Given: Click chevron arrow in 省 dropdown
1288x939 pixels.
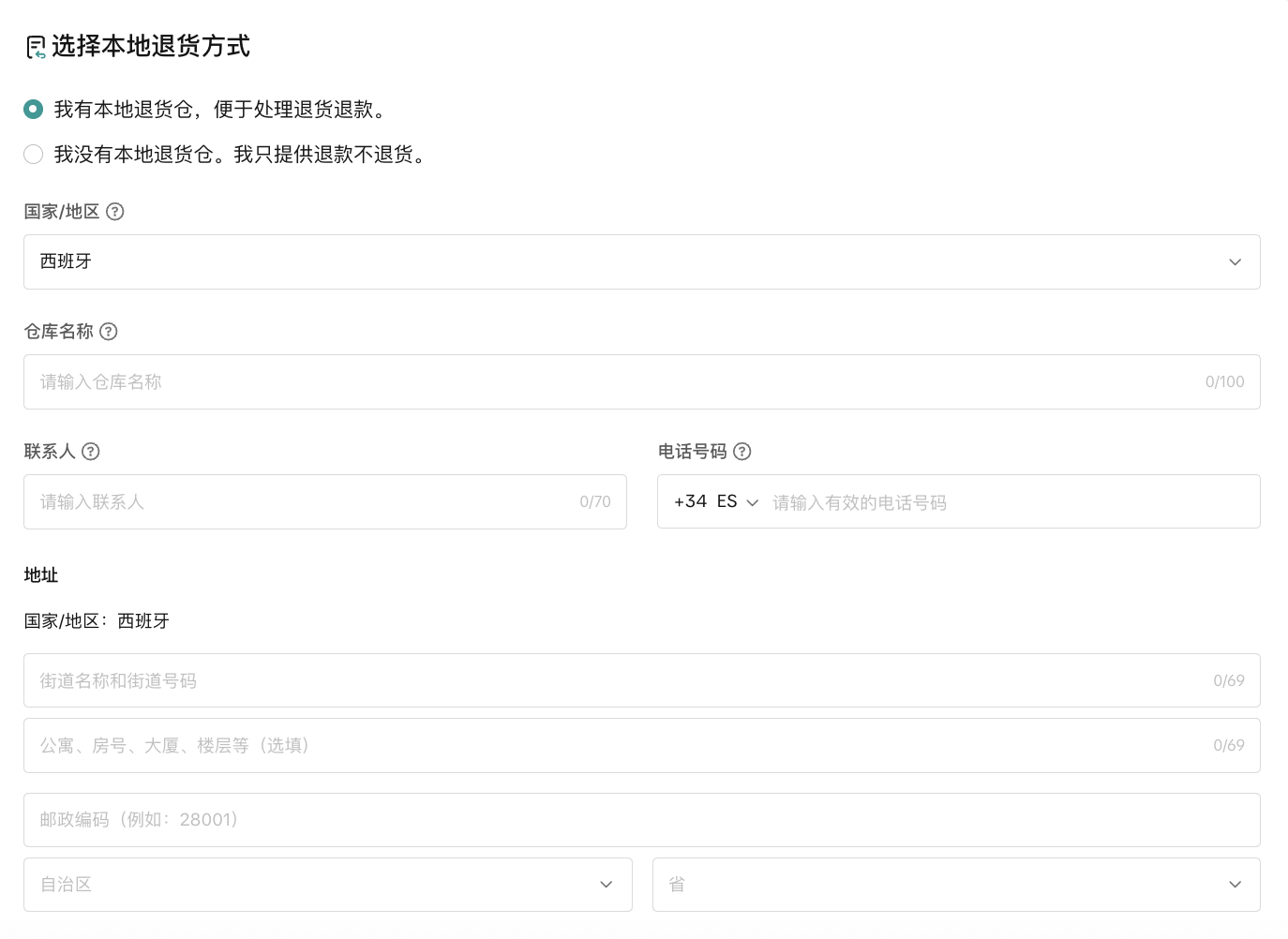Looking at the screenshot, I should tap(1235, 885).
